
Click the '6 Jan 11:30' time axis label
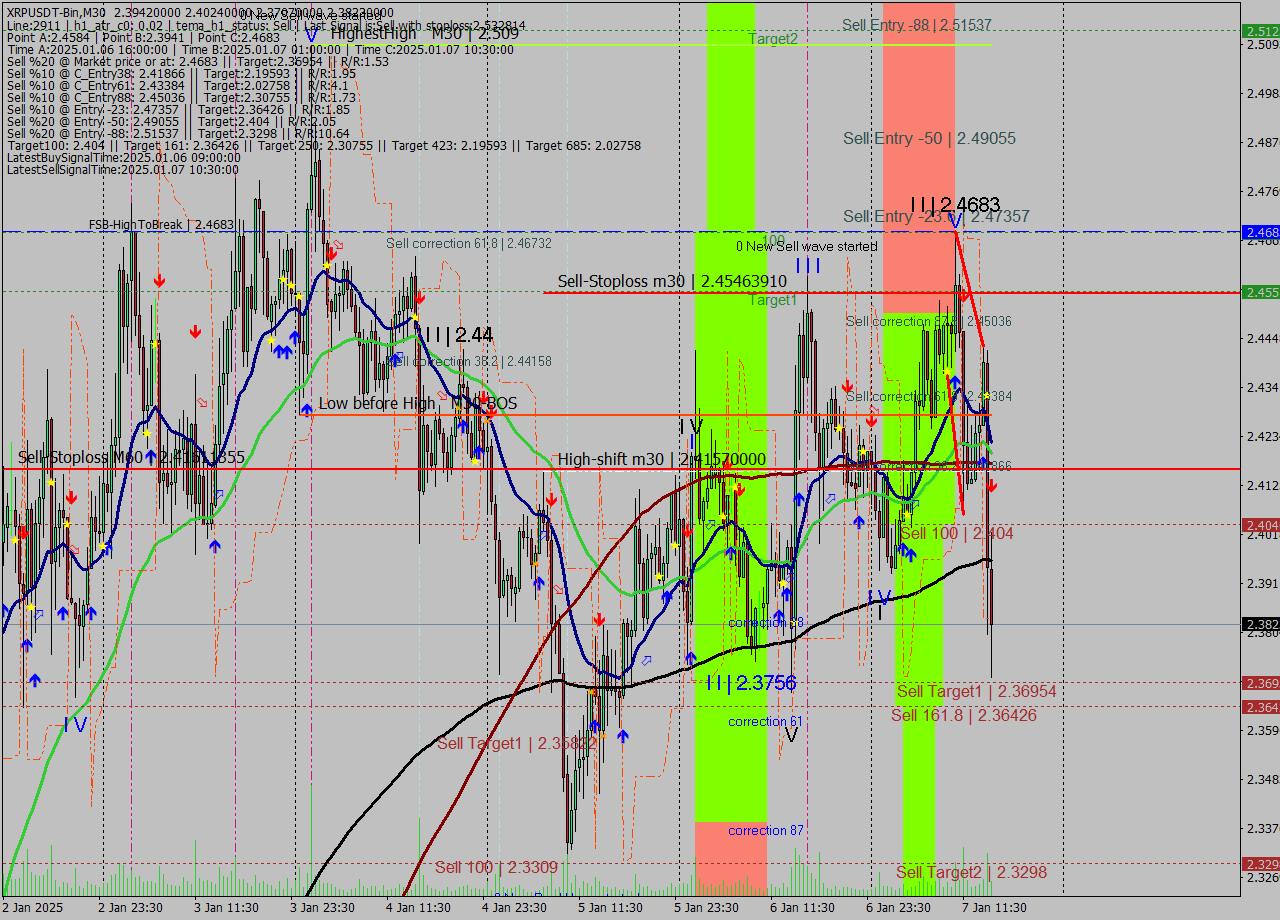802,908
